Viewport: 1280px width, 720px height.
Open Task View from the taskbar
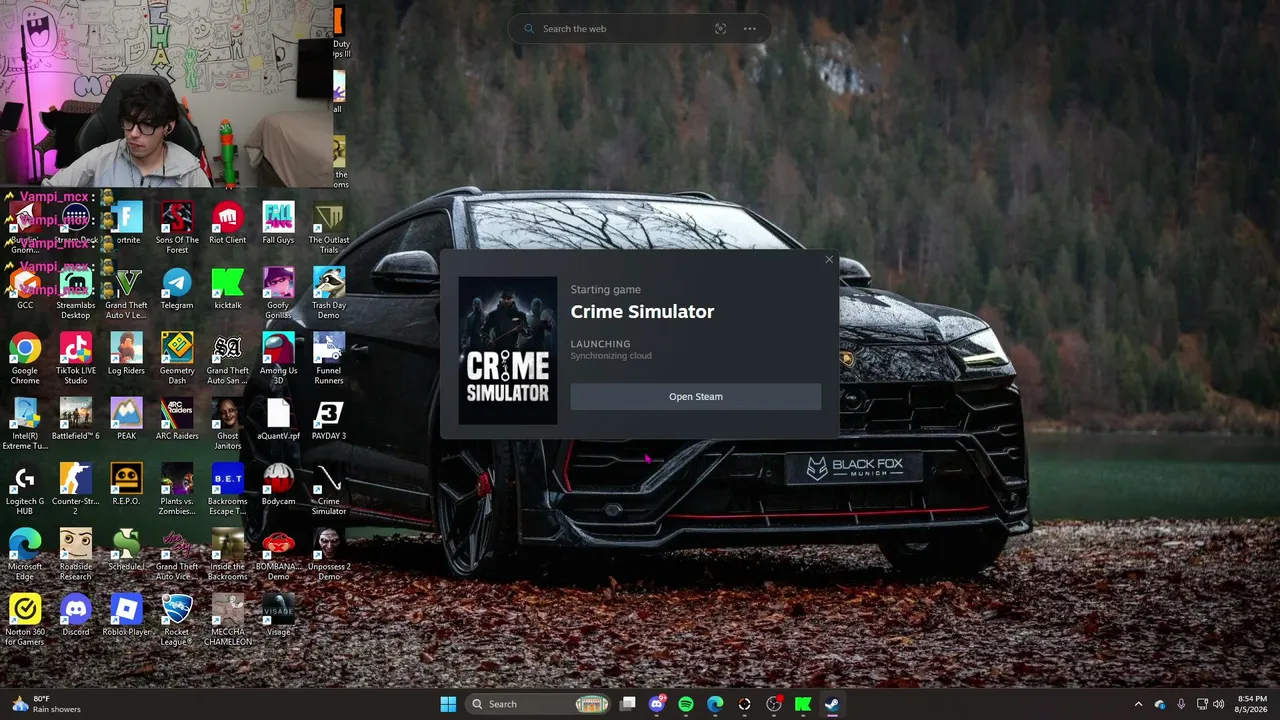(x=628, y=704)
